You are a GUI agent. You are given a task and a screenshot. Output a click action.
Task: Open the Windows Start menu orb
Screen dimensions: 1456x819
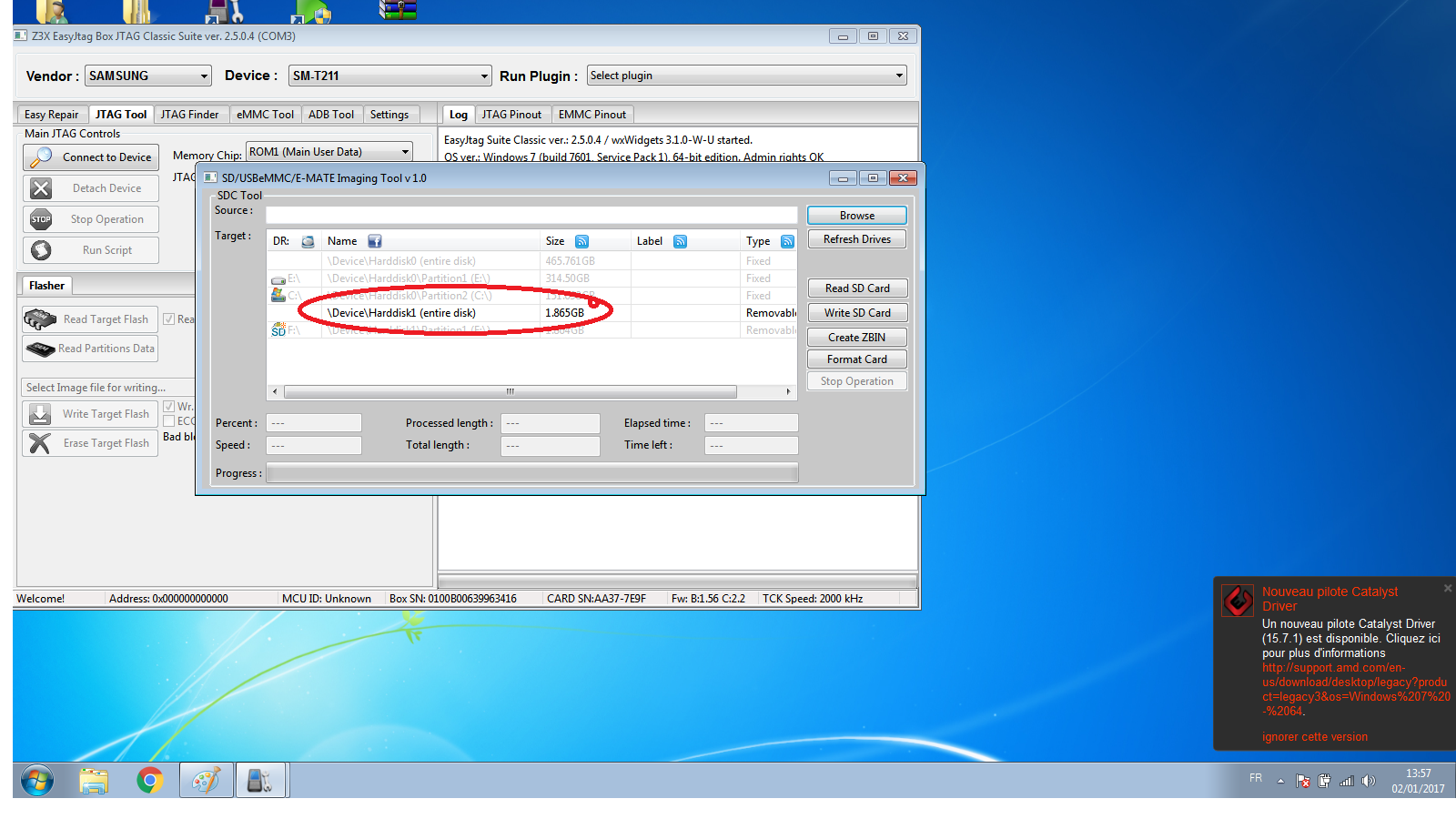point(37,780)
